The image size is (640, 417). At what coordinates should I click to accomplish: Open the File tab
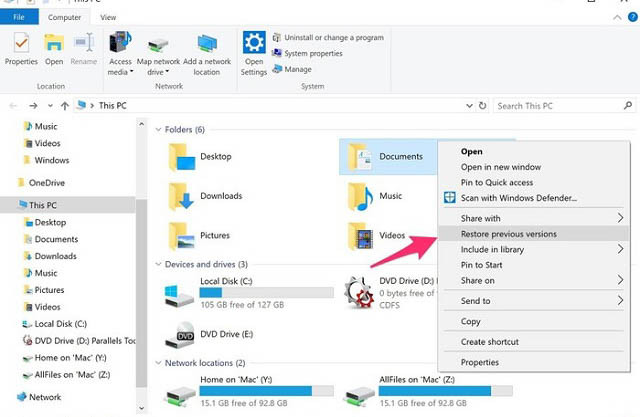click(x=19, y=17)
